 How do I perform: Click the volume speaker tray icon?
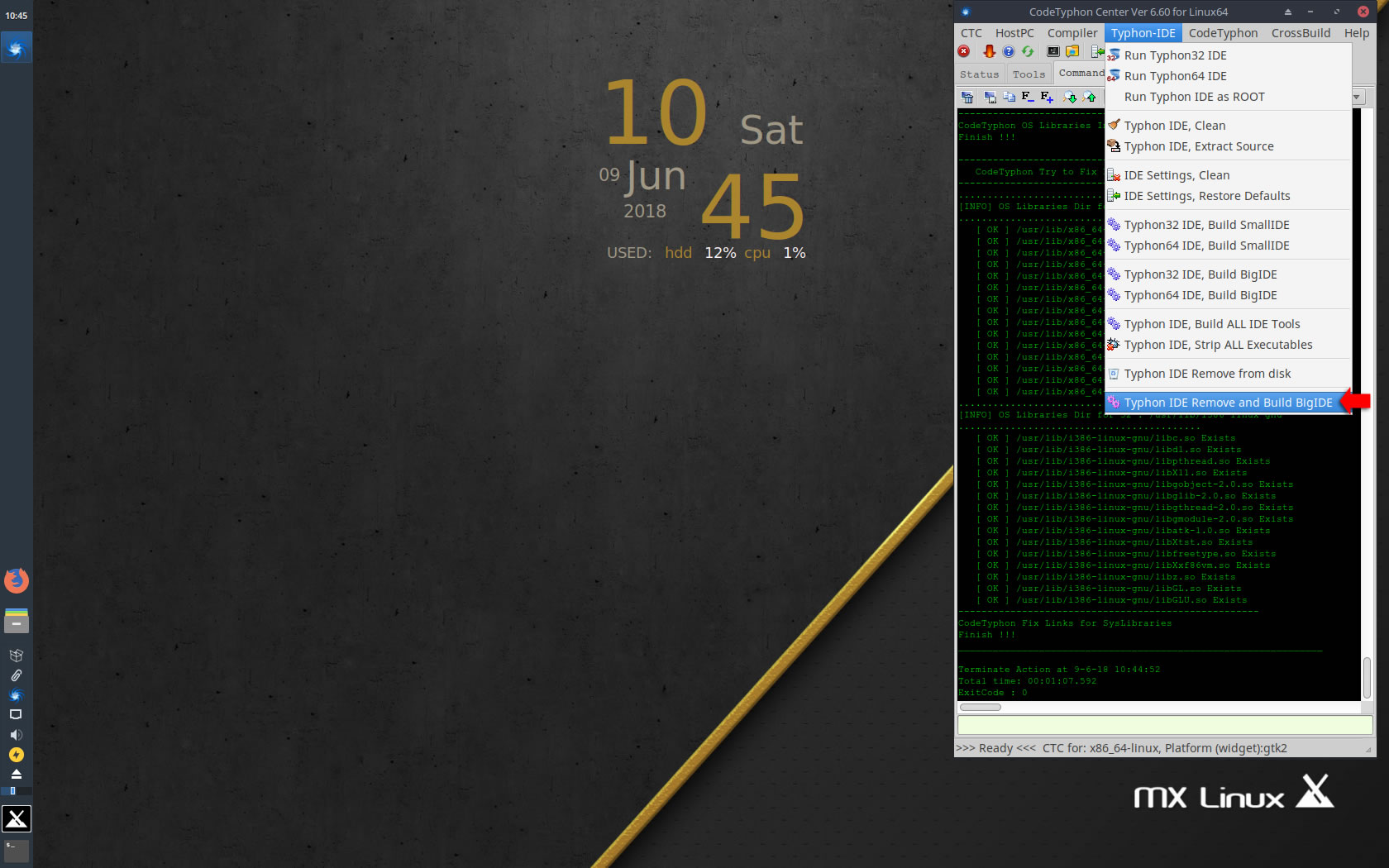[x=16, y=735]
